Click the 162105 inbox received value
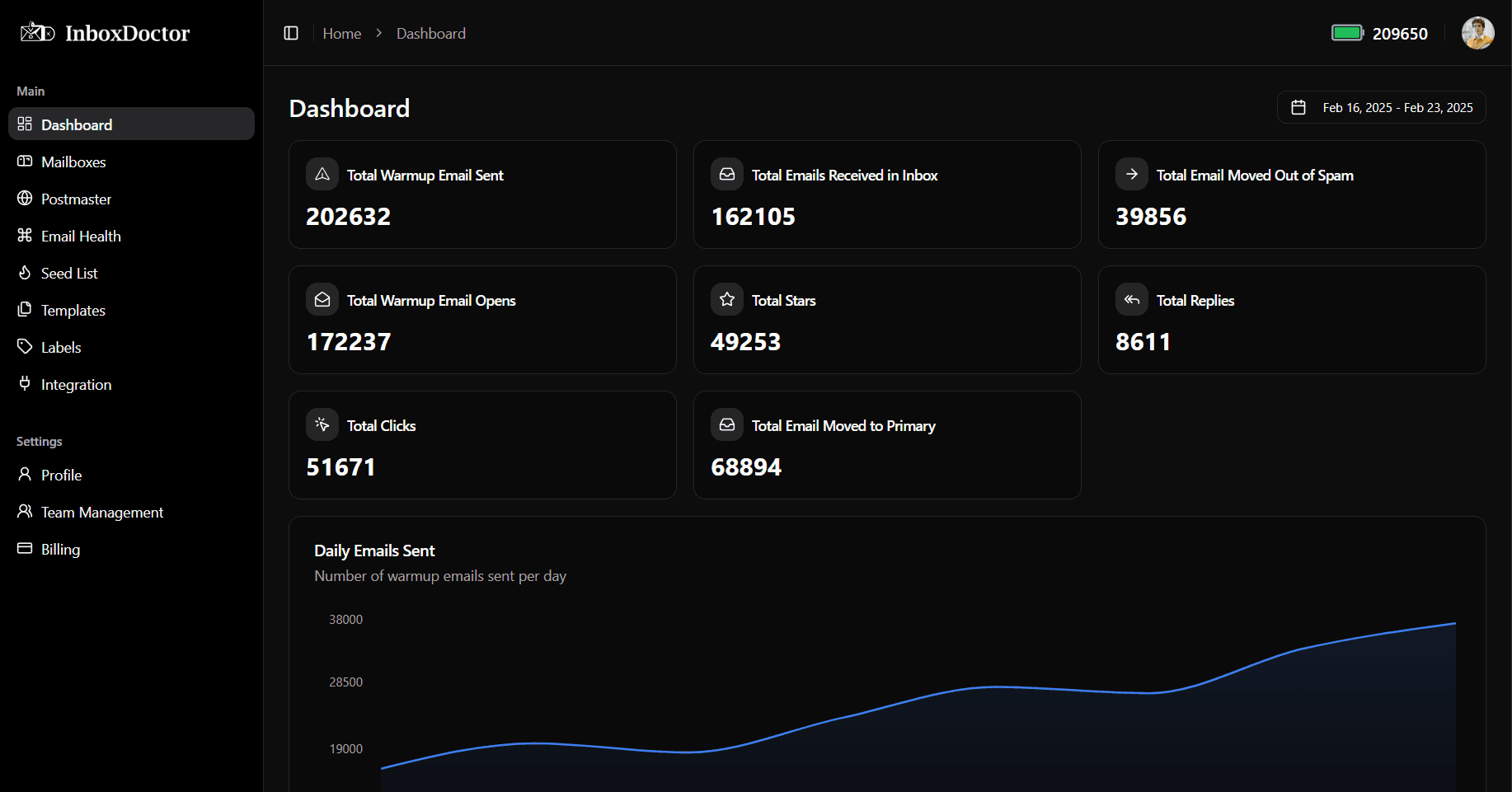Image resolution: width=1512 pixels, height=792 pixels. 754,216
